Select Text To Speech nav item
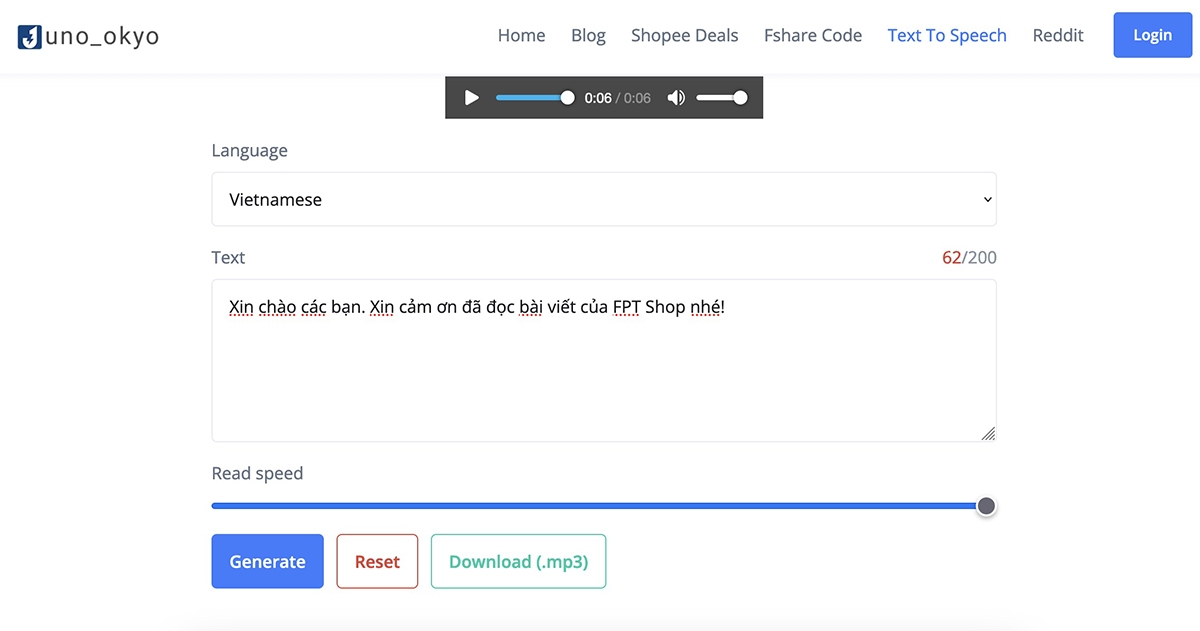Image resolution: width=1200 pixels, height=631 pixels. pyautogui.click(x=947, y=35)
